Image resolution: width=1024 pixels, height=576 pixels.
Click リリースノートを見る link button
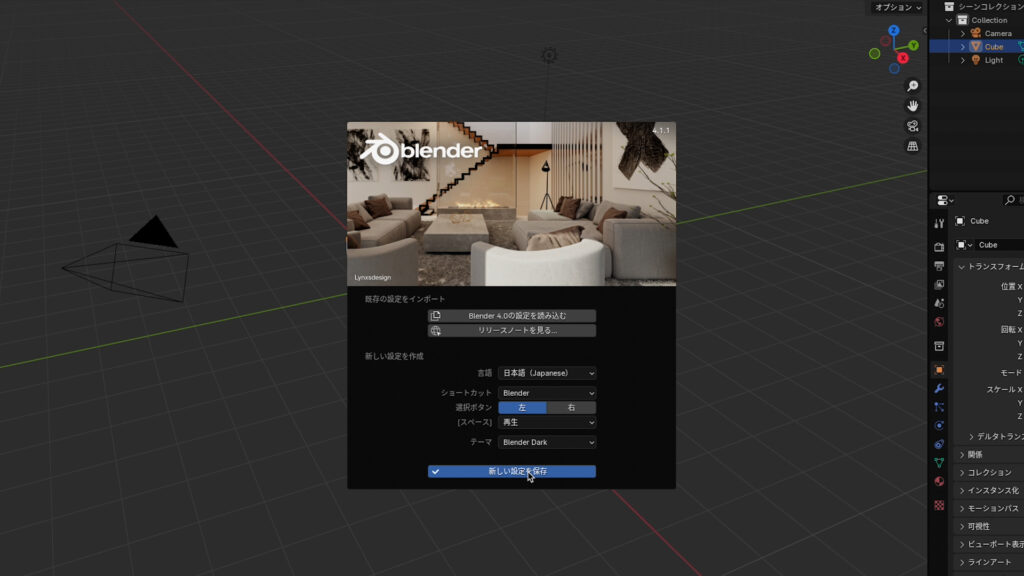click(512, 330)
